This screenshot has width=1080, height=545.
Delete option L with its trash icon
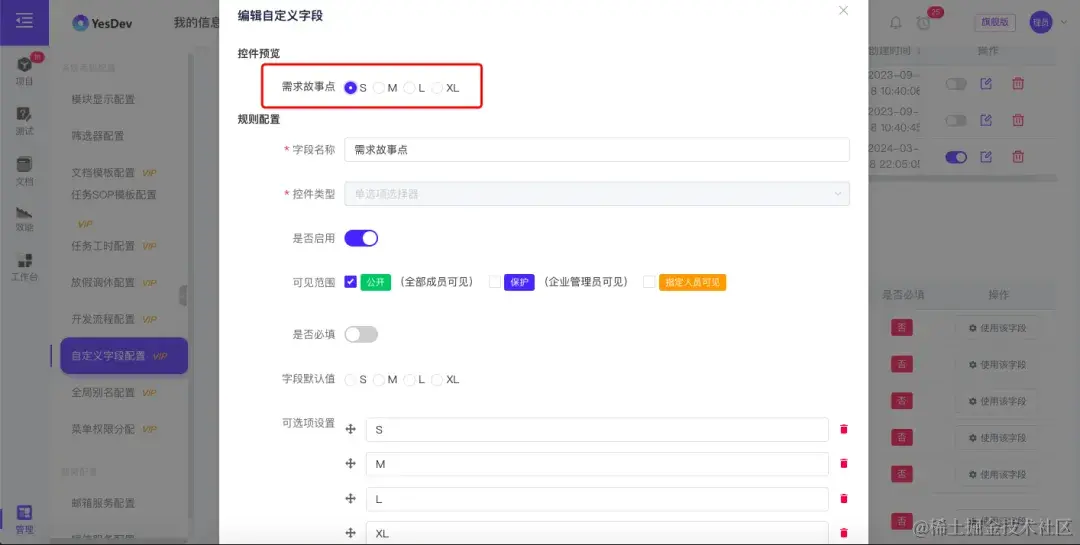844,498
